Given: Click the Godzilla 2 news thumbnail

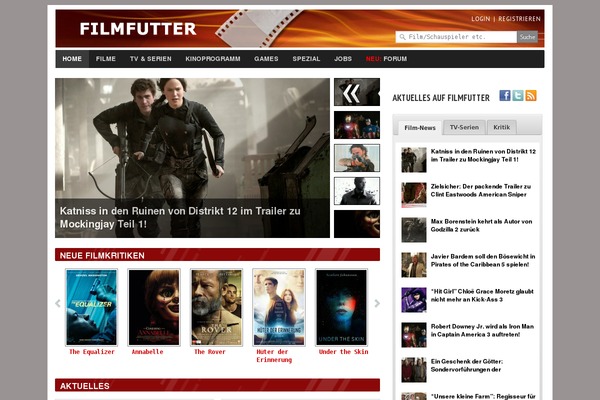Looking at the screenshot, I should (414, 230).
